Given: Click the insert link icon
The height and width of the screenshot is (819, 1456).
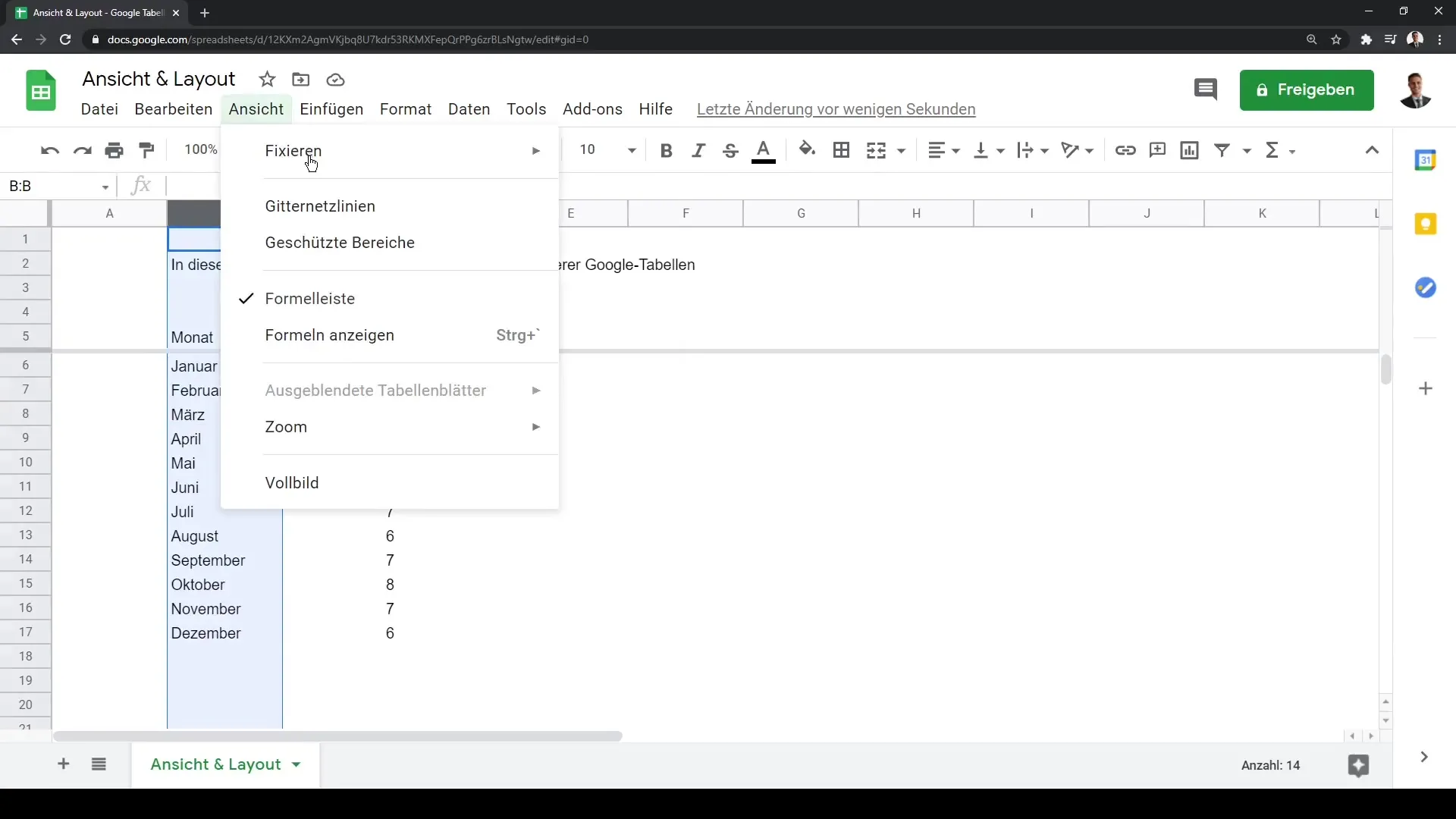Looking at the screenshot, I should (x=1125, y=150).
